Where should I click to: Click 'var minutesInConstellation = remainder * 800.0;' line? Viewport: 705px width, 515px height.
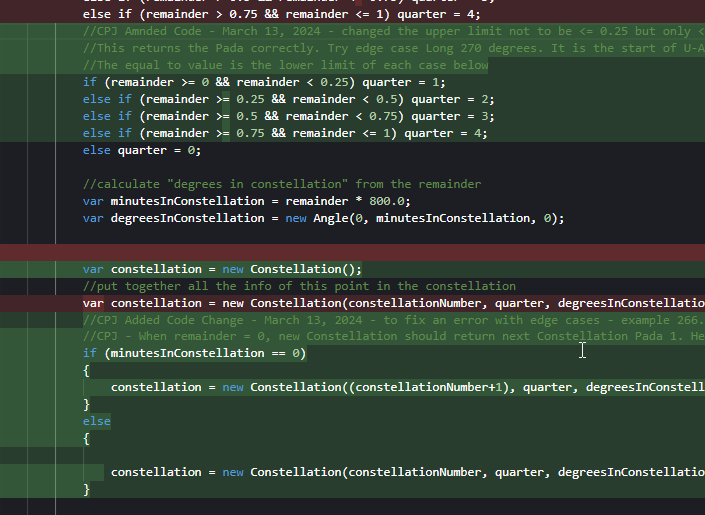coord(246,201)
